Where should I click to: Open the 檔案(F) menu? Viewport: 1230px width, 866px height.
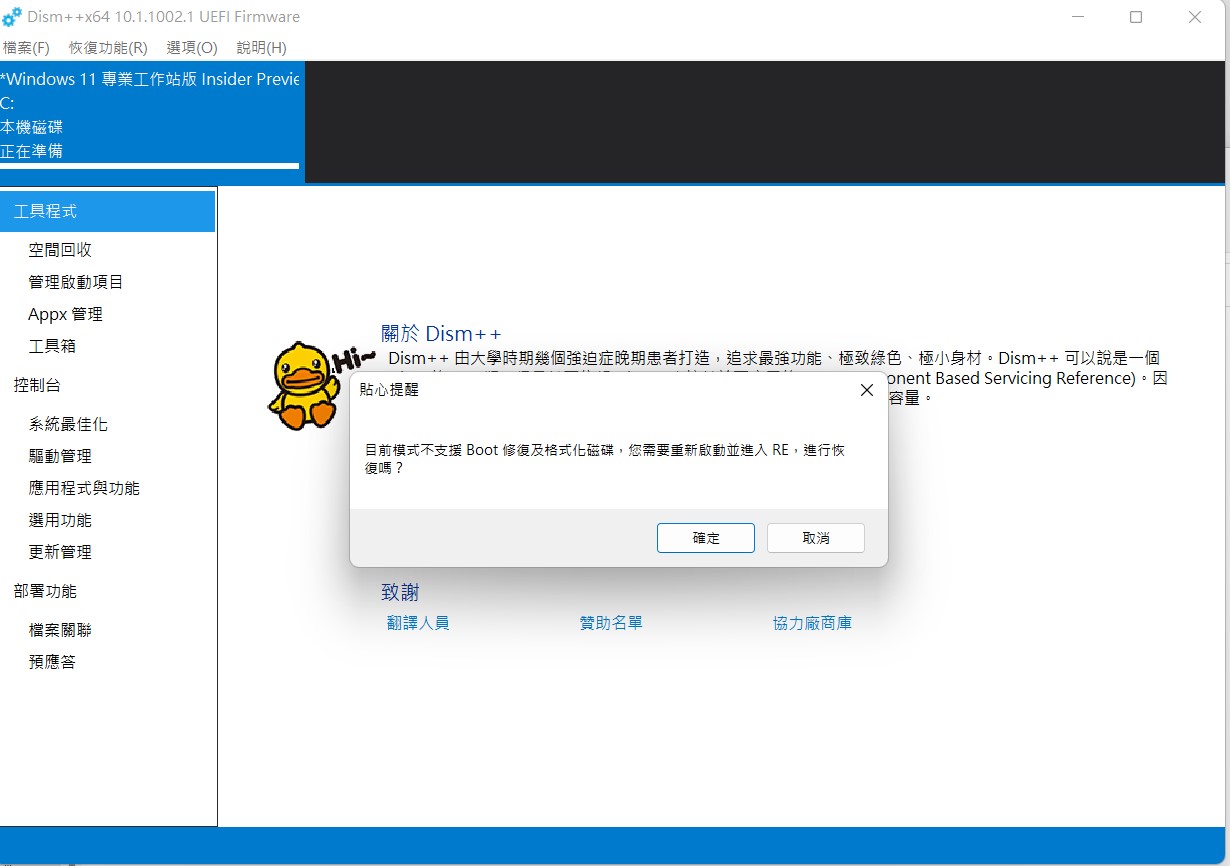pos(27,47)
